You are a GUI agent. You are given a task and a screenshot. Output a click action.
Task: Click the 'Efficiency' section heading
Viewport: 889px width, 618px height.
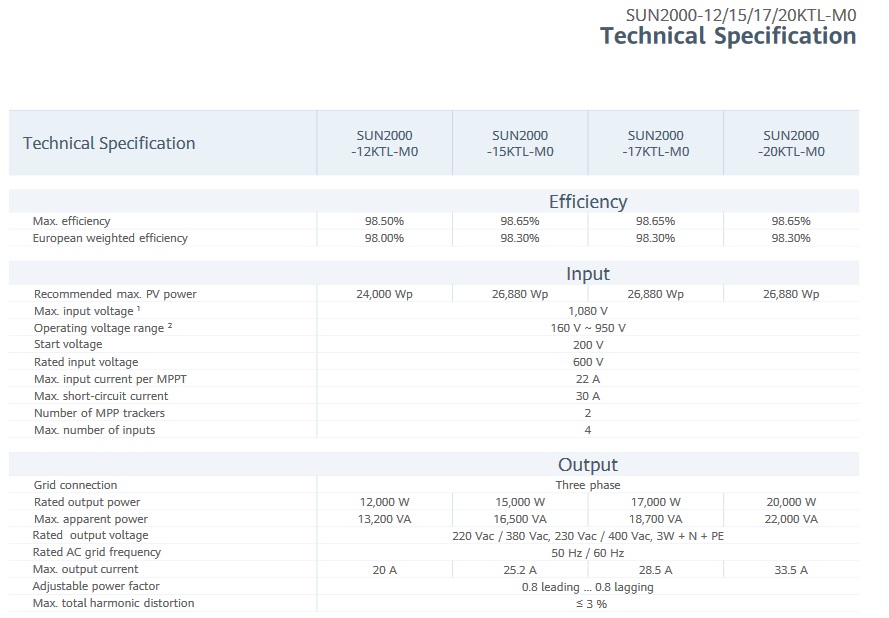click(x=588, y=202)
